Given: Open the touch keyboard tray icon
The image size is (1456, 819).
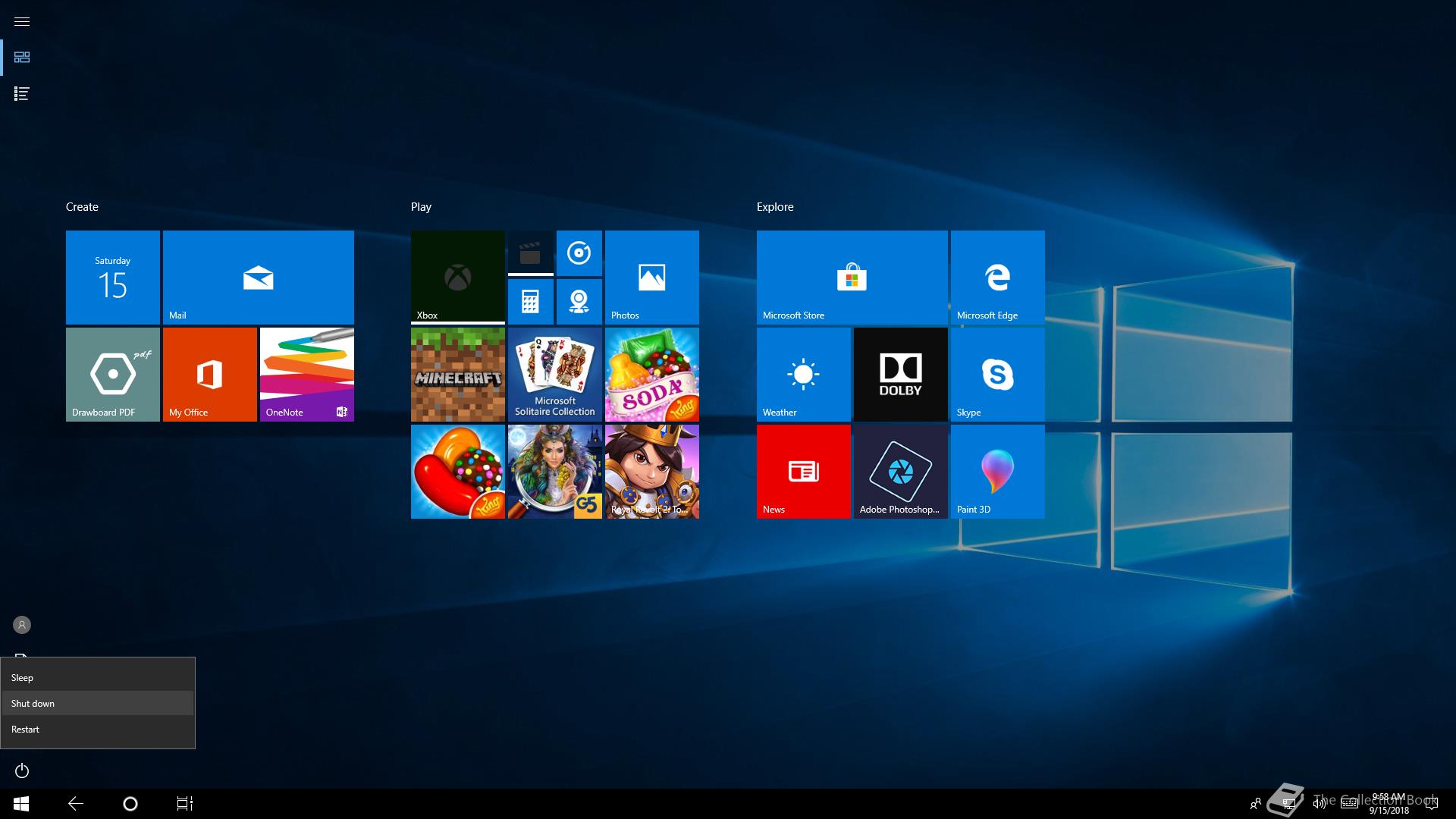Looking at the screenshot, I should coord(1349,804).
